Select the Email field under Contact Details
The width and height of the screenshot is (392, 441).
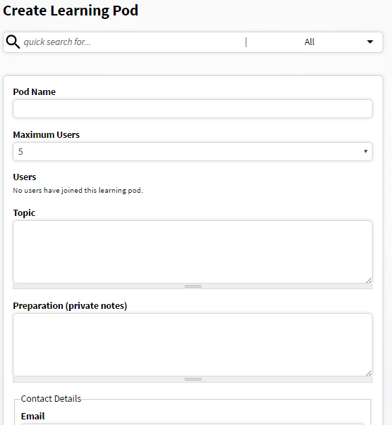point(193,424)
